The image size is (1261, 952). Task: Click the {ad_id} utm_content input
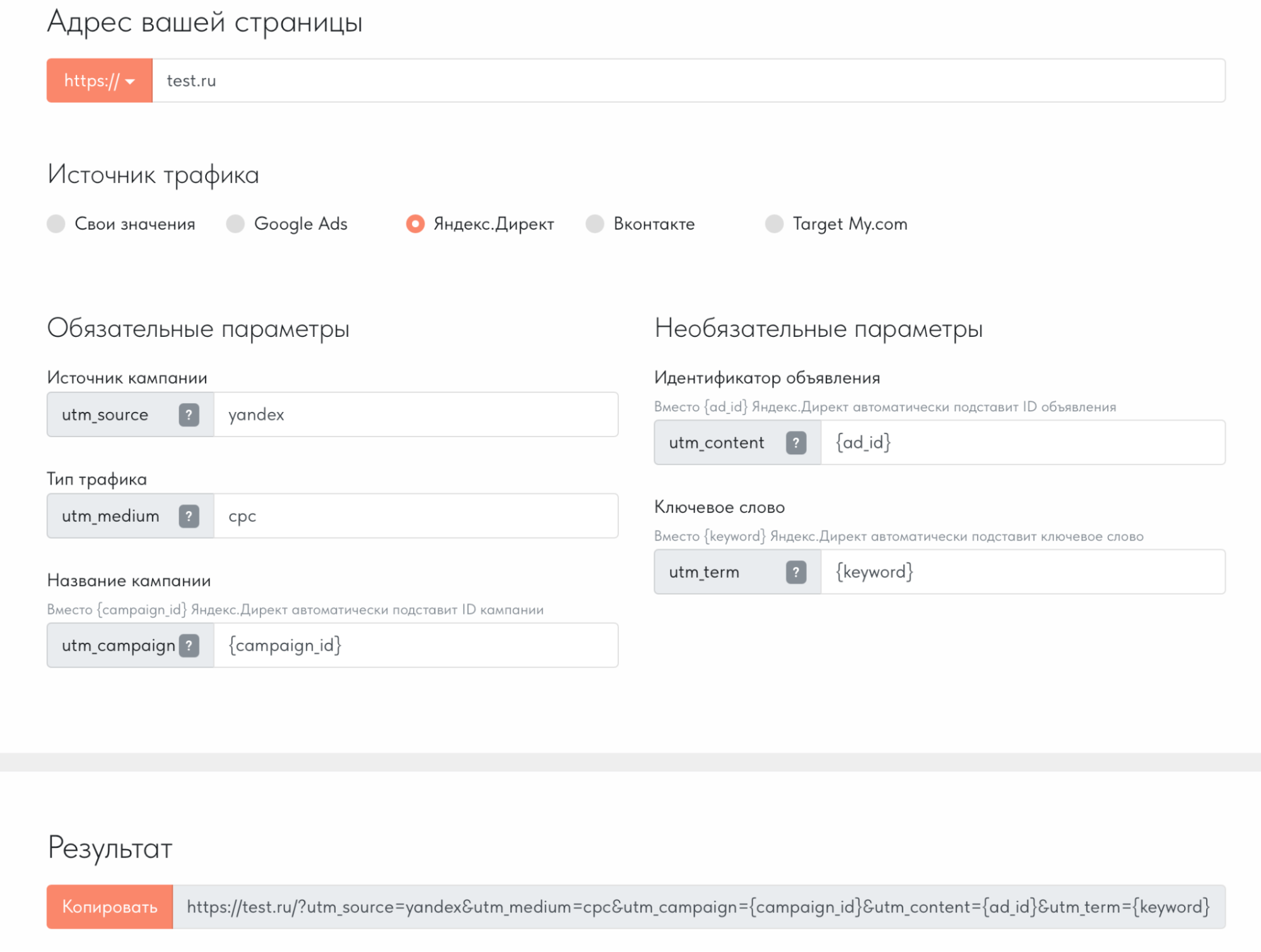pyautogui.click(x=1022, y=443)
